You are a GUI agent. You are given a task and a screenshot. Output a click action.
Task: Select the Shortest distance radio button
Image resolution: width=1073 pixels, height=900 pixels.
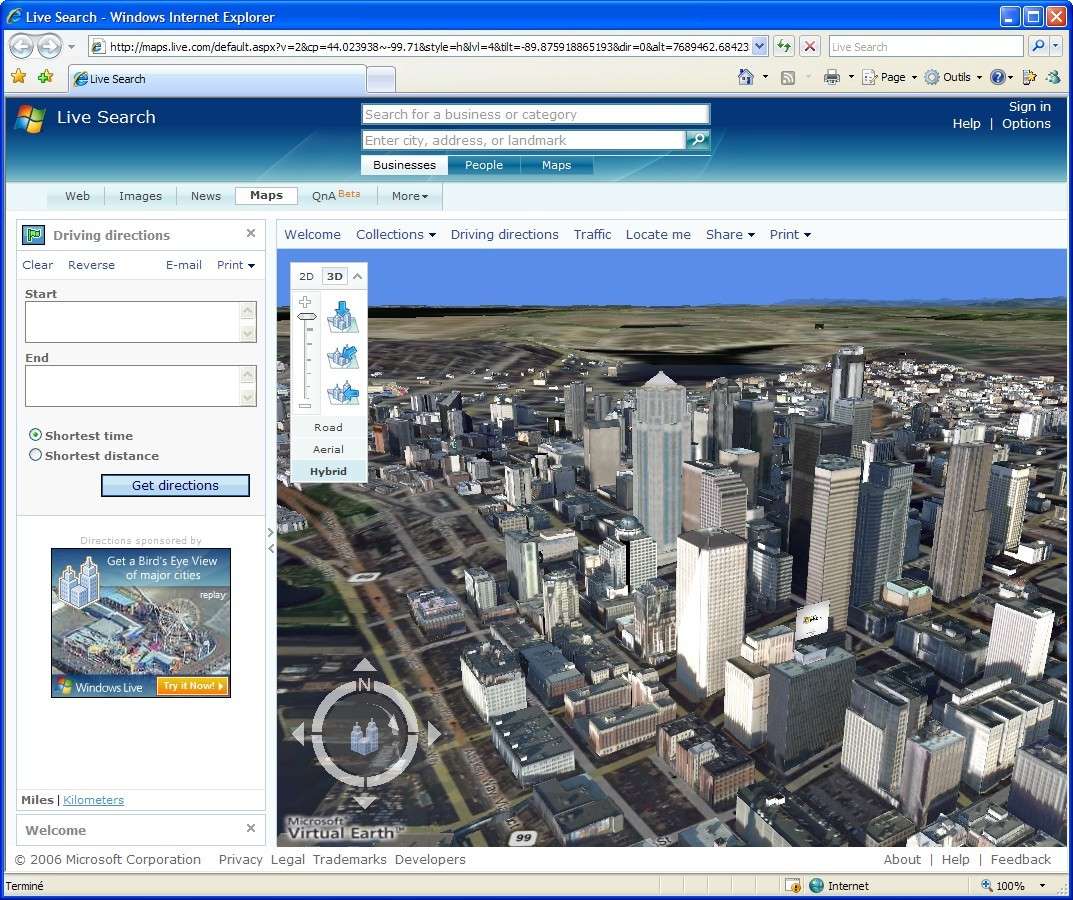36,455
